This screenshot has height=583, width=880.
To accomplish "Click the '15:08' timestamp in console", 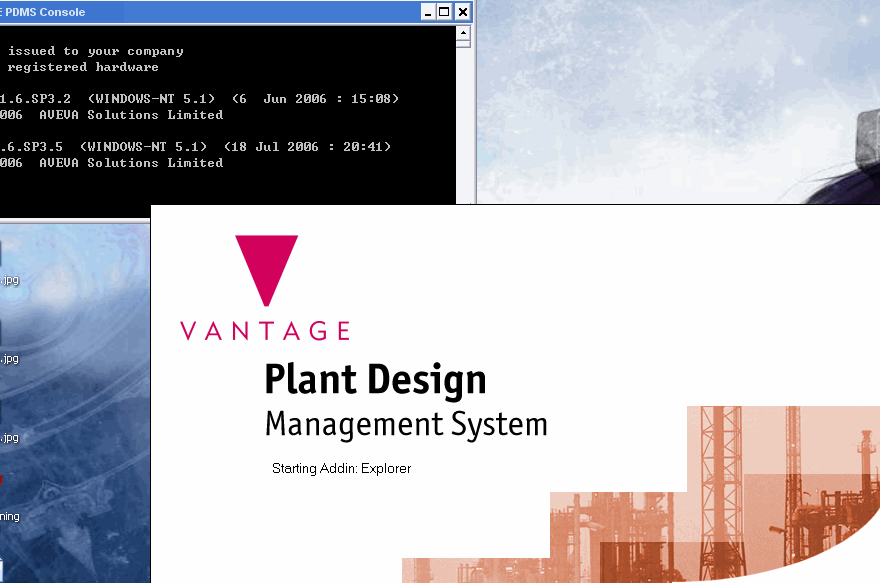I will tap(370, 99).
